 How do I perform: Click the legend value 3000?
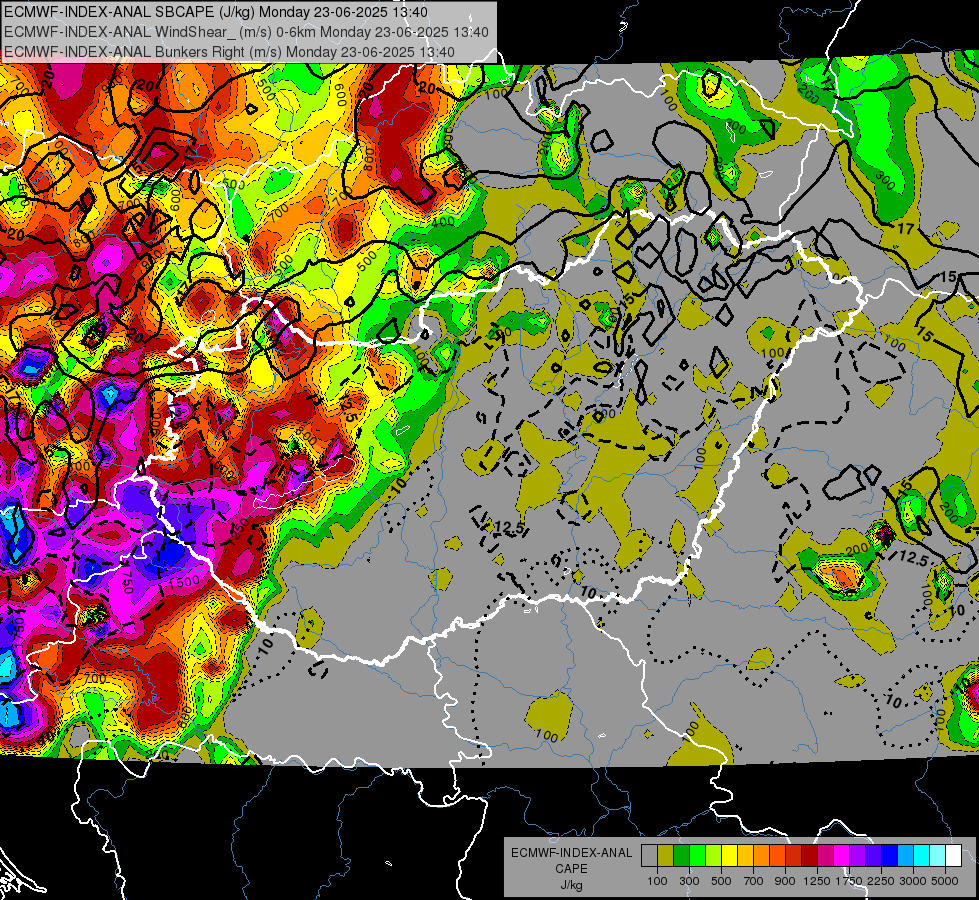point(913,881)
